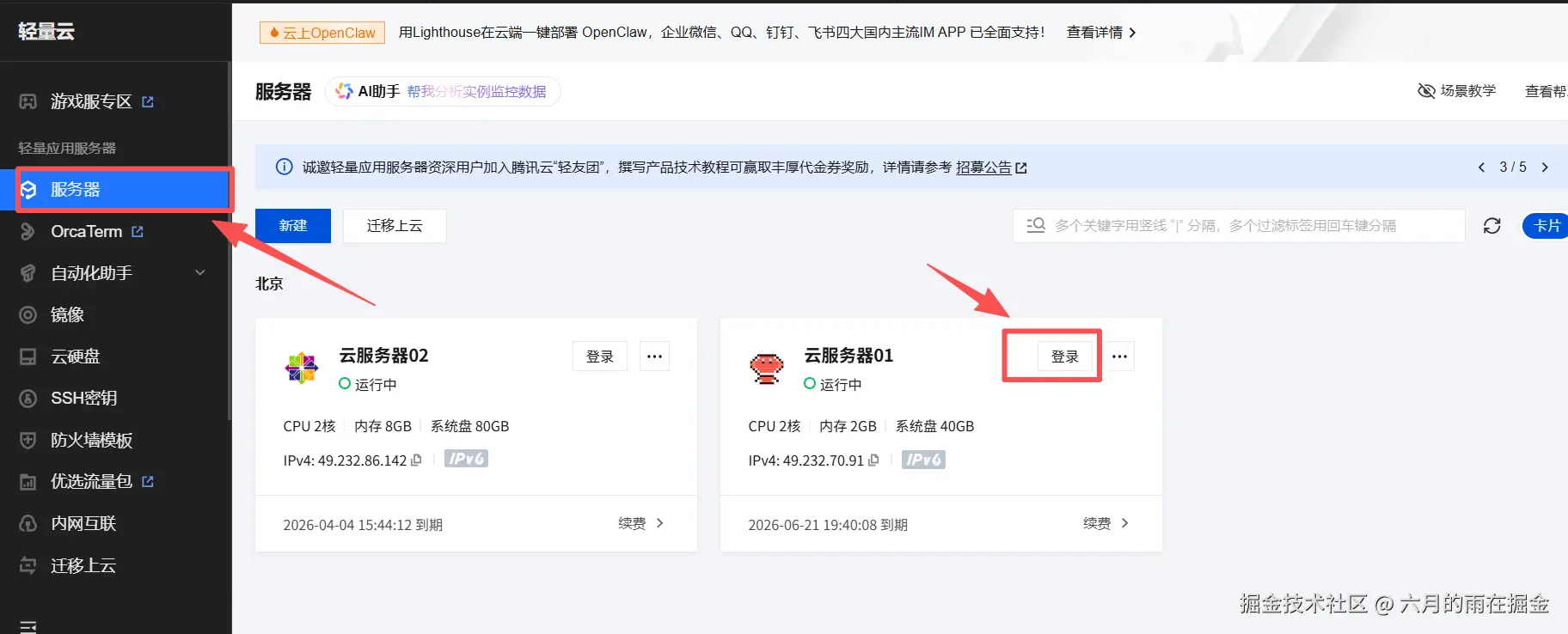The width and height of the screenshot is (1568, 634).
Task: Collapse the sidebar with the bottom menu icon
Action: pyautogui.click(x=28, y=626)
